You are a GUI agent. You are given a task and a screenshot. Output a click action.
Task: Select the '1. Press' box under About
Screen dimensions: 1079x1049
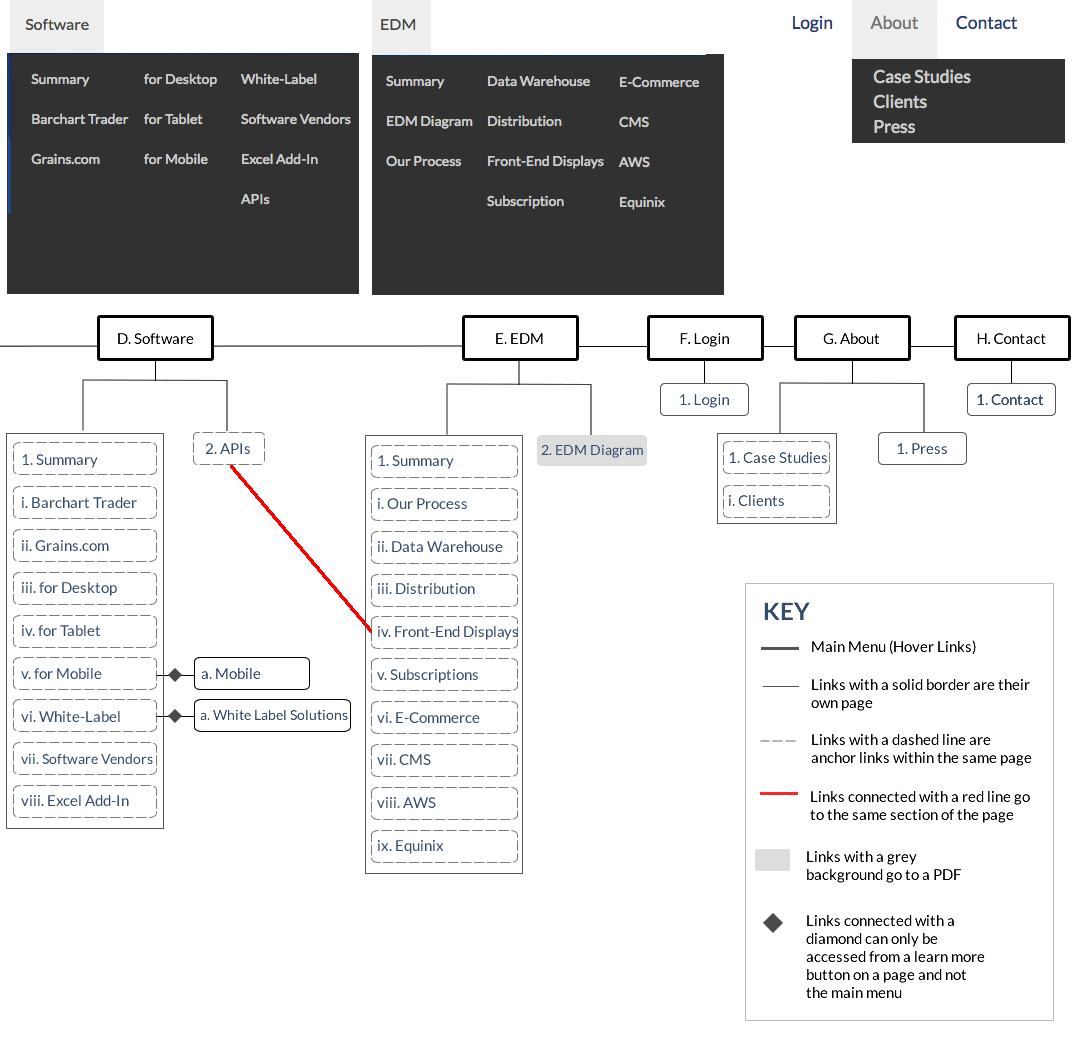(922, 449)
